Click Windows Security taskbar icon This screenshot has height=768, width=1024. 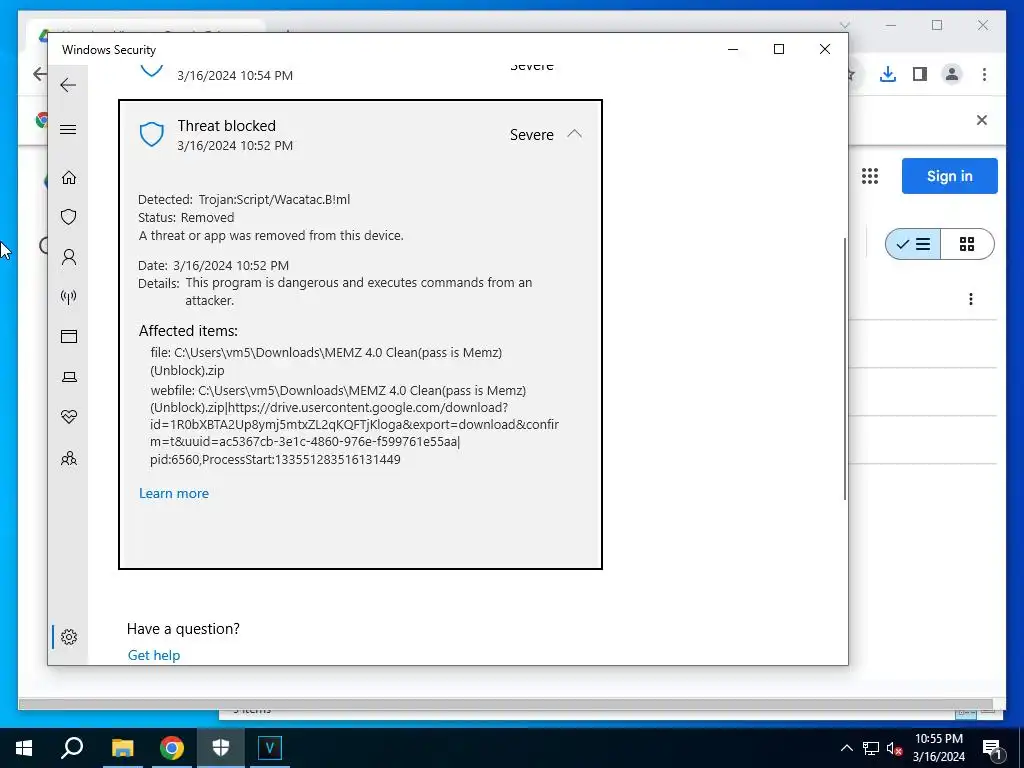(x=221, y=748)
